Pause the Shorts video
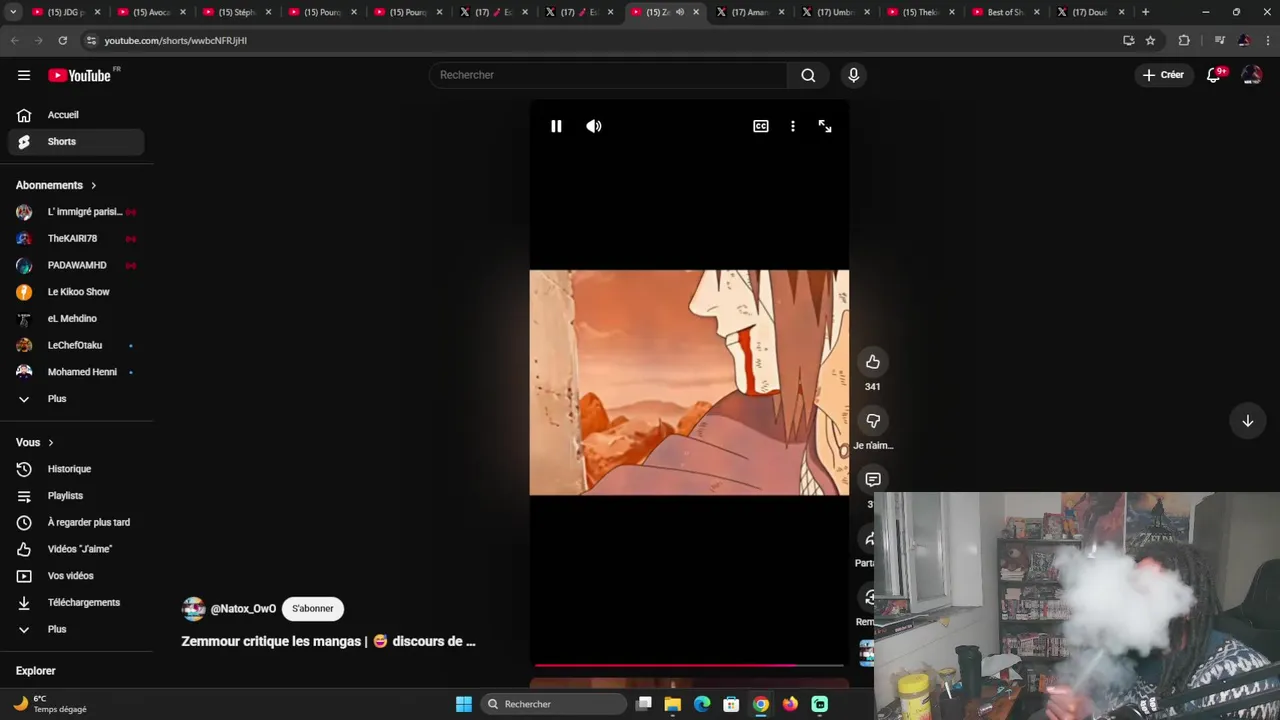Viewport: 1280px width, 720px height. click(x=556, y=126)
